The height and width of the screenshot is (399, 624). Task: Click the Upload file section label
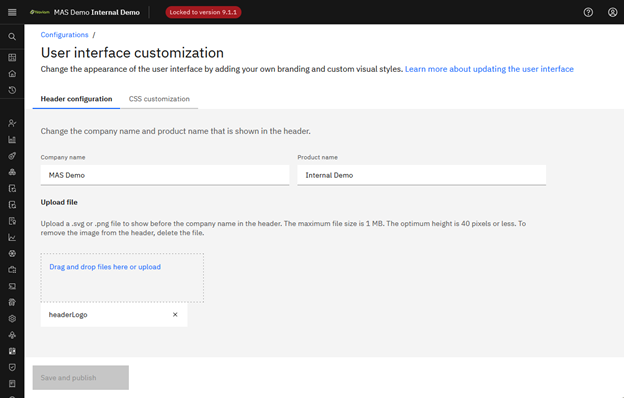coord(59,202)
